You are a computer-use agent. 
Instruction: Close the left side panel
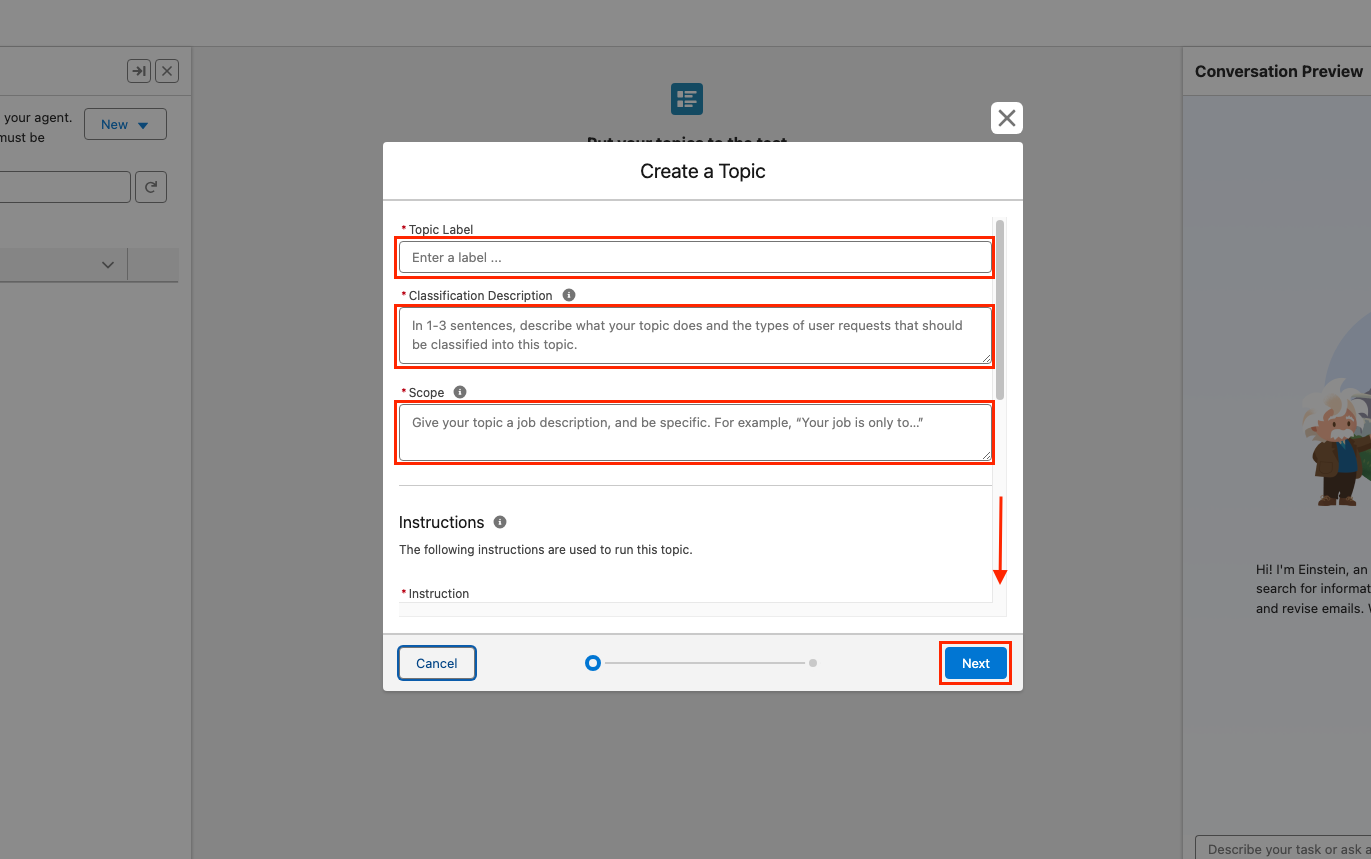click(x=168, y=71)
